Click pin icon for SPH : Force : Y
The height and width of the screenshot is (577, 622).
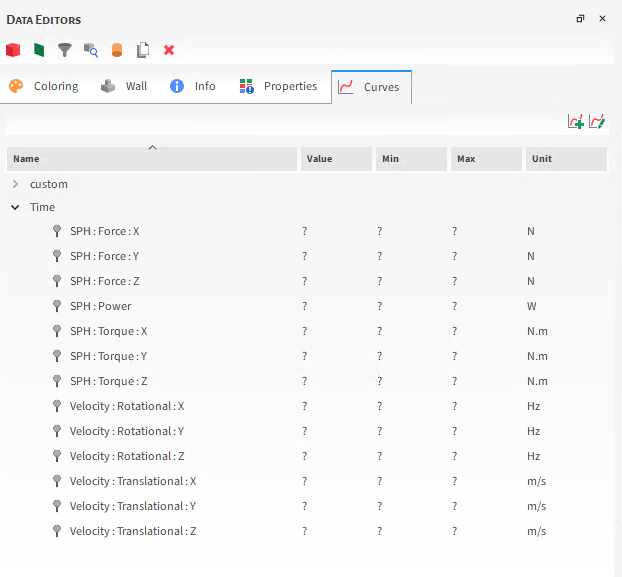(57, 256)
